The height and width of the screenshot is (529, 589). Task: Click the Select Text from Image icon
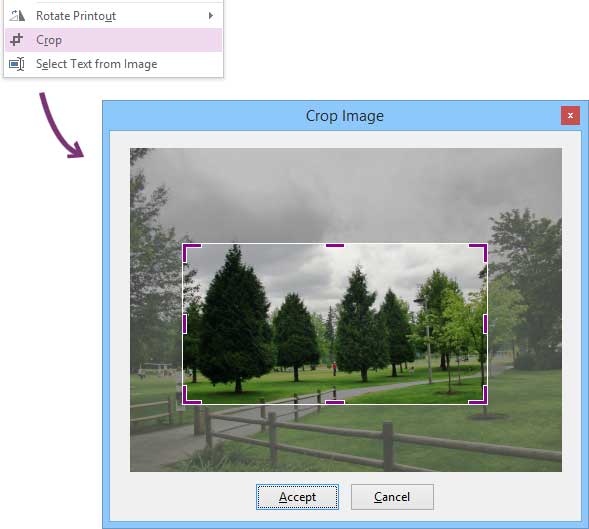pos(17,64)
